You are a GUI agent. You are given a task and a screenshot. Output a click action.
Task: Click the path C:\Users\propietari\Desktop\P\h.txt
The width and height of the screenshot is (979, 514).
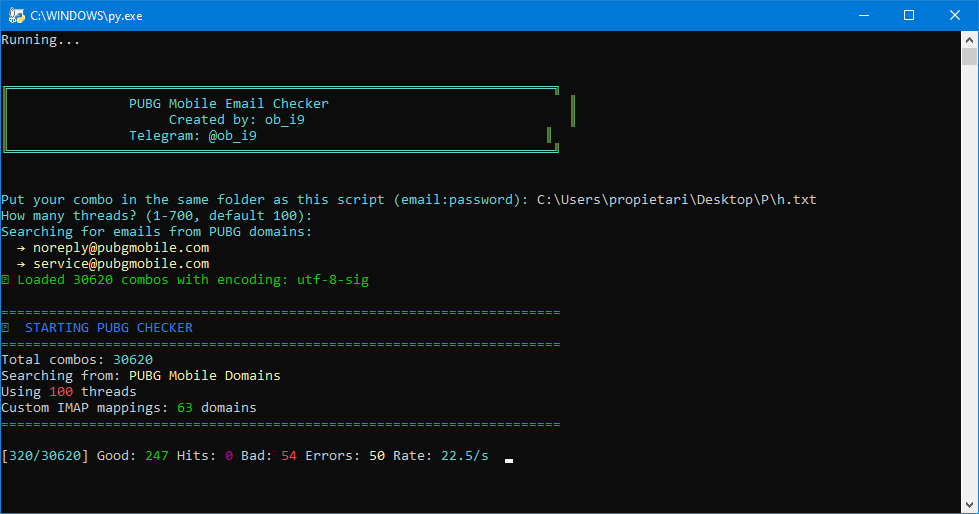pyautogui.click(x=677, y=200)
